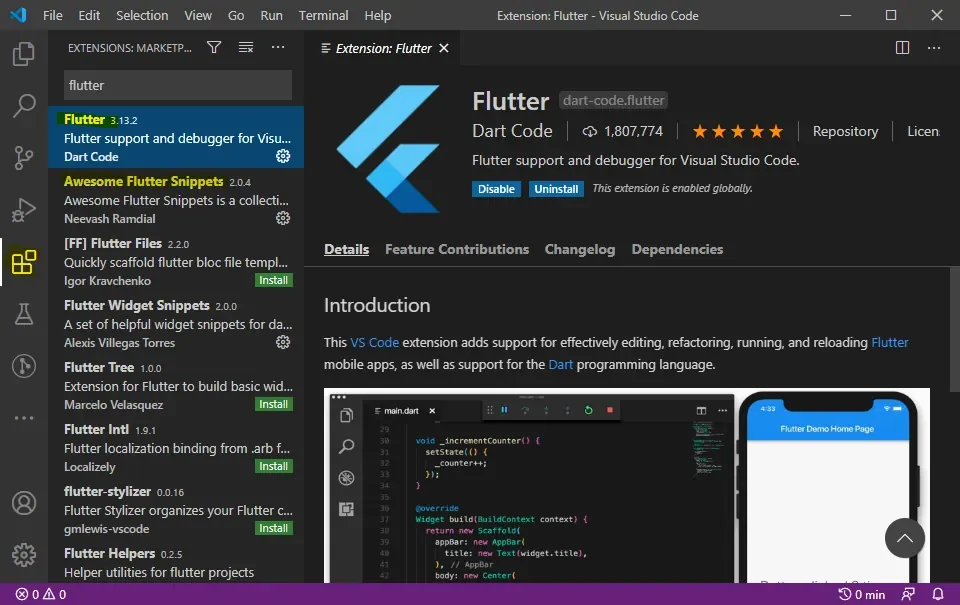Open the Terminal menu
The image size is (960, 605).
click(x=323, y=15)
